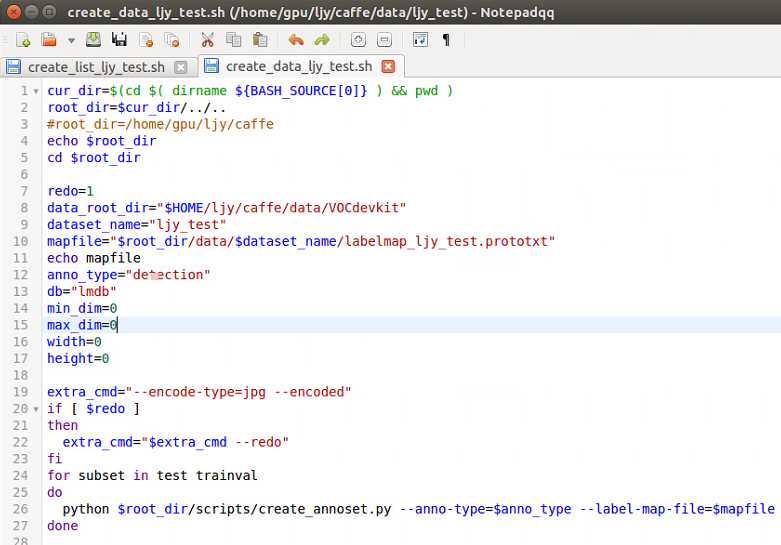The image size is (781, 545).
Task: Save the current file with the Save icon
Action: (93, 39)
